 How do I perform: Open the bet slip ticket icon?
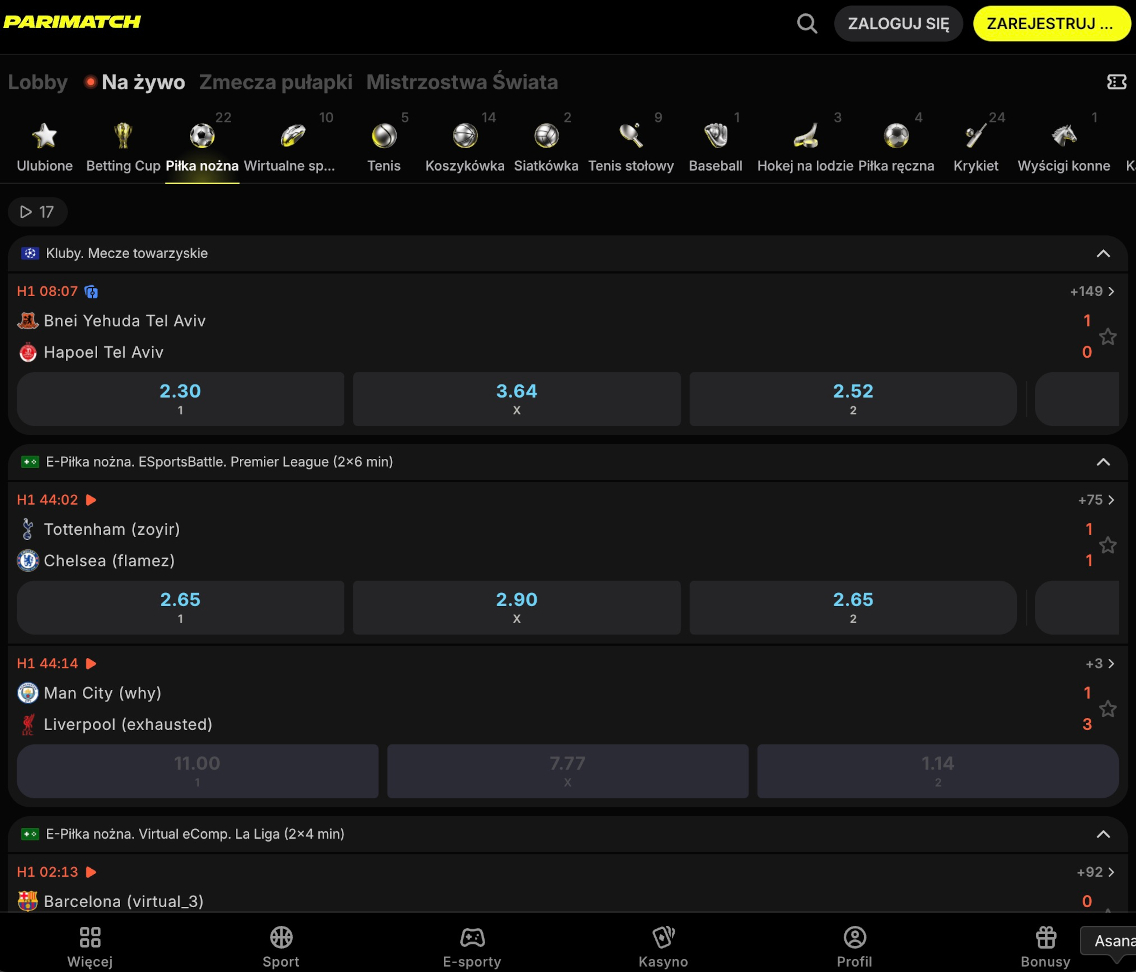click(x=1116, y=82)
